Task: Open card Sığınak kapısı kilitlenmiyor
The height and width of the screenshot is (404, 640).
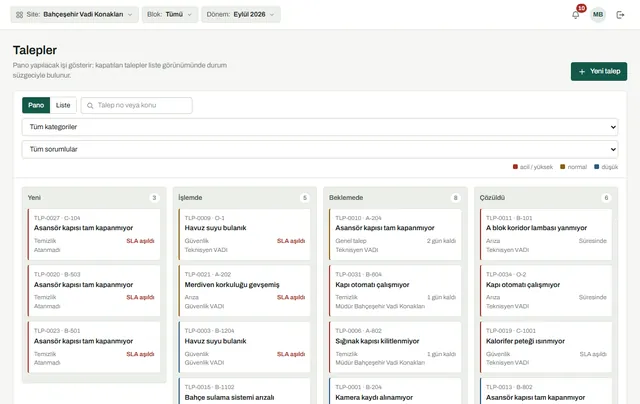Action: [x=395, y=347]
